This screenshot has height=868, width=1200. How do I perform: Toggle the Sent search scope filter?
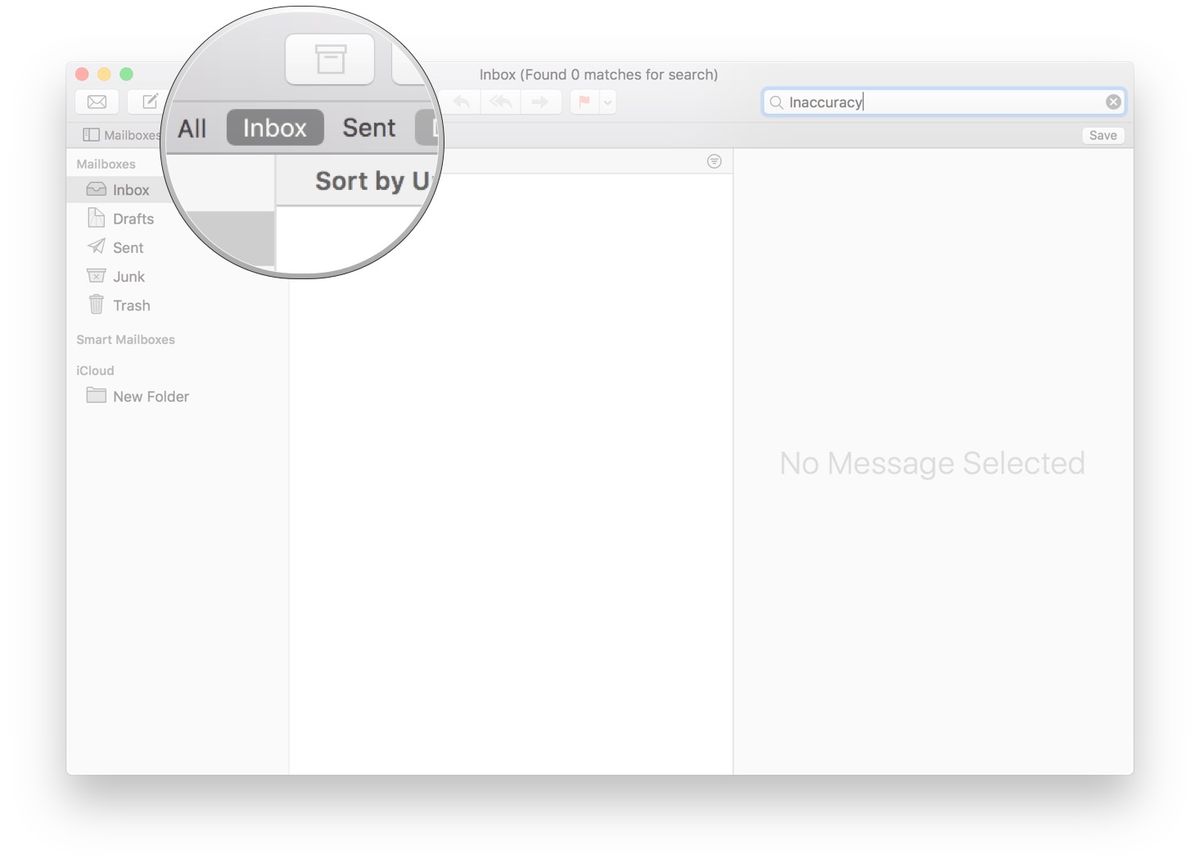pyautogui.click(x=368, y=127)
